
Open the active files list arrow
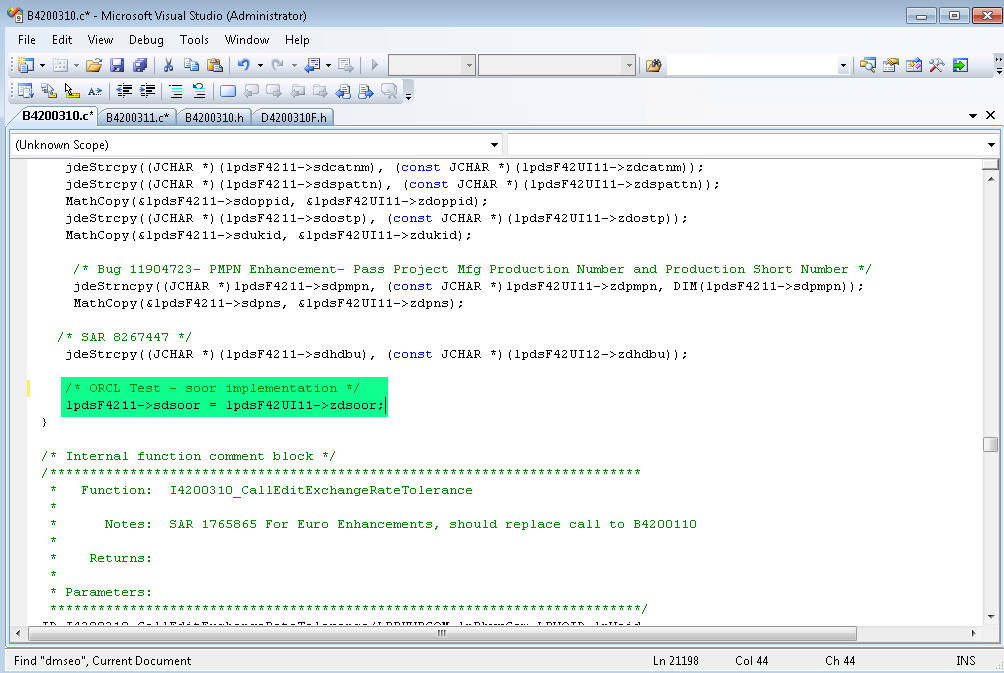(973, 115)
